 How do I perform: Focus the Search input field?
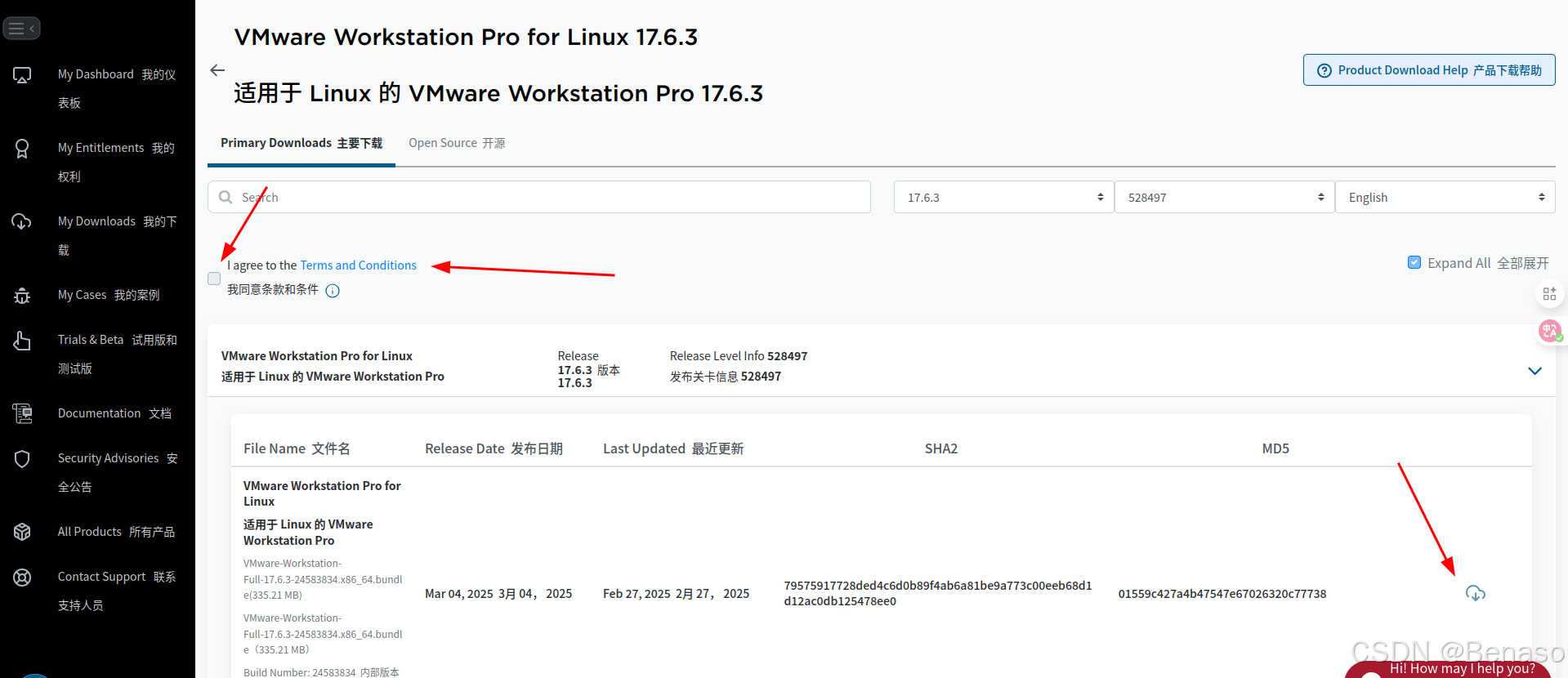(539, 197)
